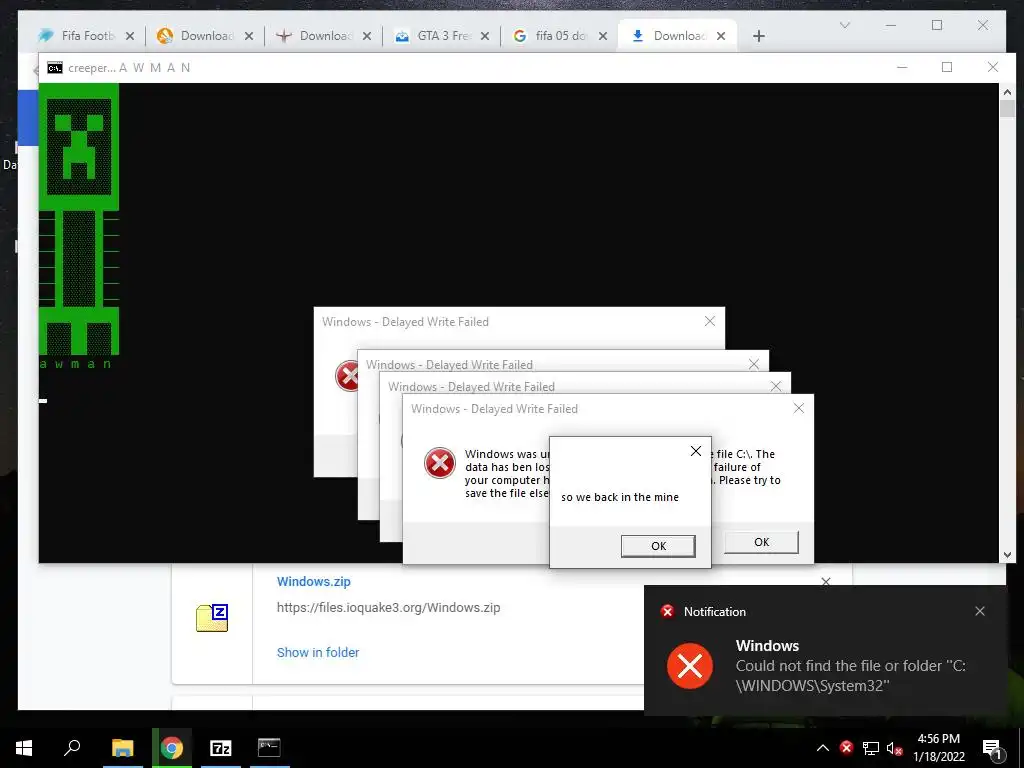Close the active Downloads tab
This screenshot has height=768, width=1024.
coord(721,37)
